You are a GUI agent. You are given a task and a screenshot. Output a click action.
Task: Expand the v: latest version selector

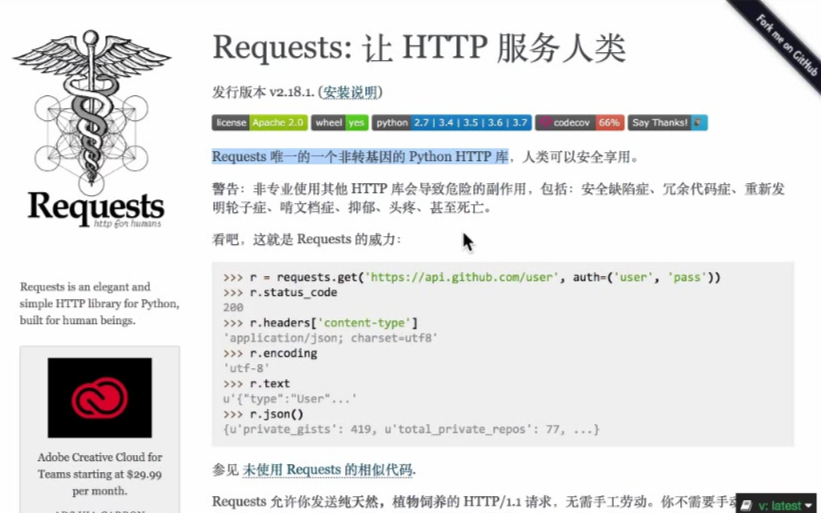tap(776, 505)
